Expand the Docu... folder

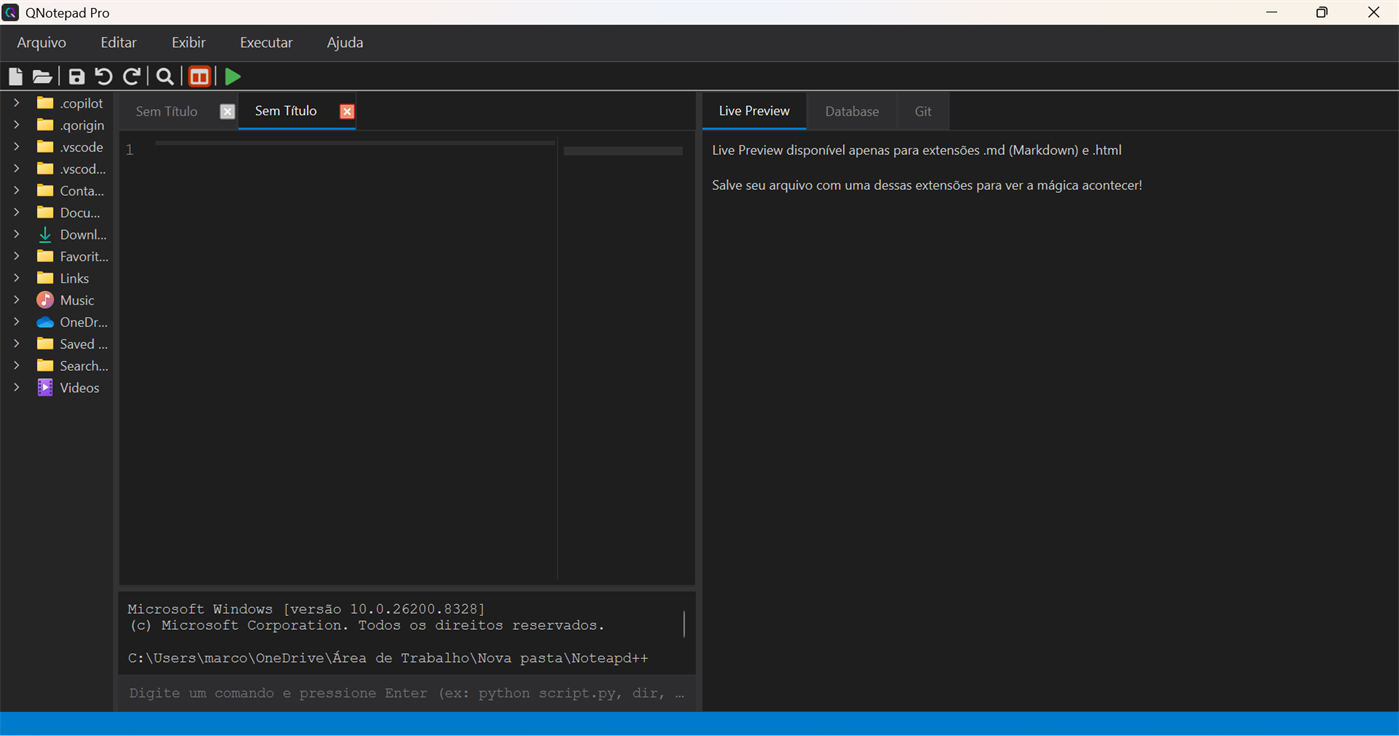[x=16, y=212]
